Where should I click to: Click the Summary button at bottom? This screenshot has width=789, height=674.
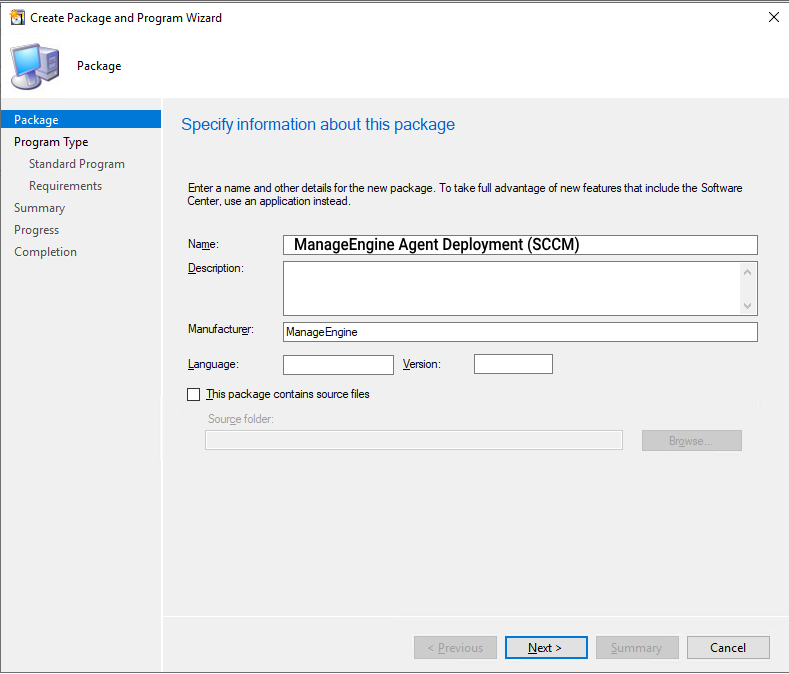[637, 648]
